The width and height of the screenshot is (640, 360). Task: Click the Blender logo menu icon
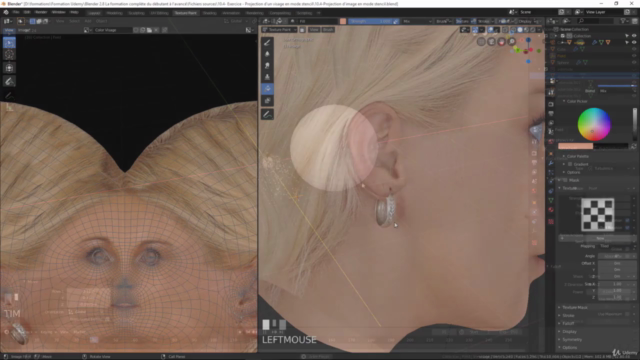point(6,12)
